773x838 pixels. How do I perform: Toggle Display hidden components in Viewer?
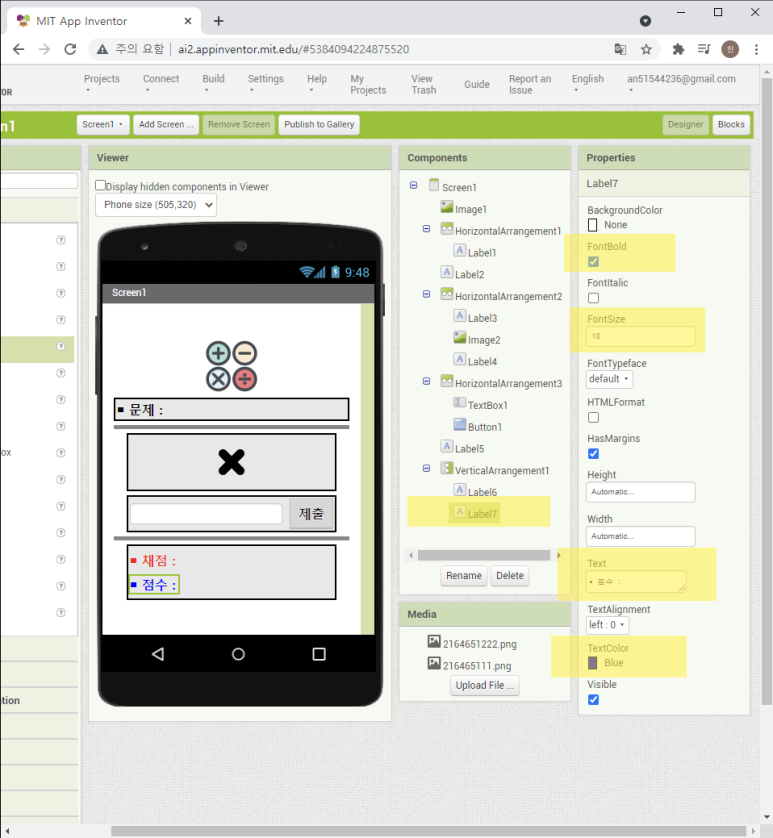[101, 185]
